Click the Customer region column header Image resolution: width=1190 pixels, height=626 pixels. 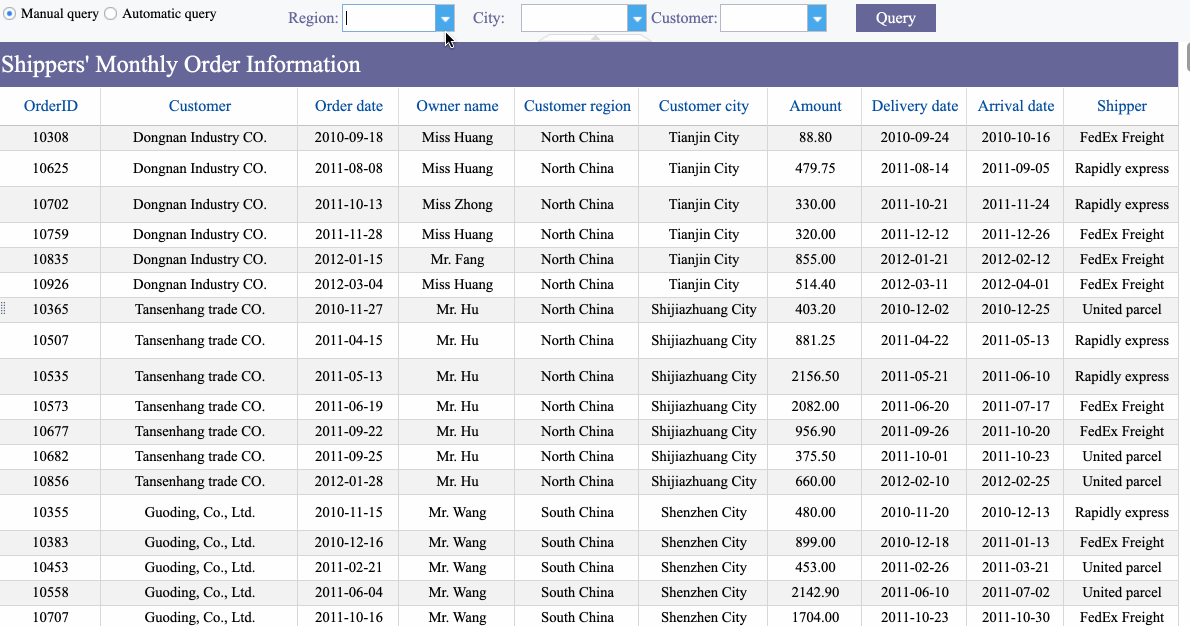577,106
